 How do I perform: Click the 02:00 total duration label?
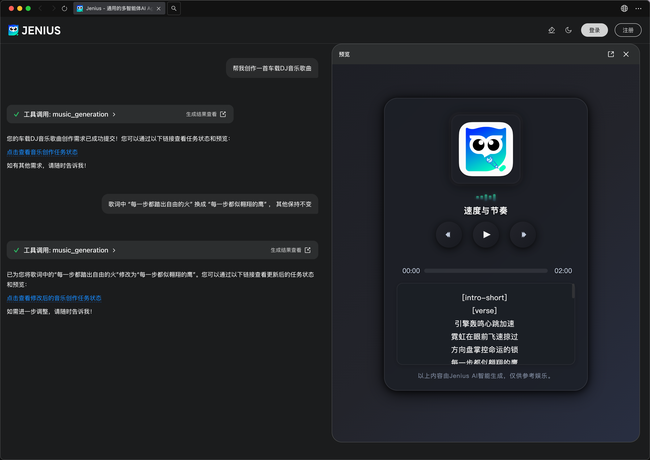coord(563,271)
